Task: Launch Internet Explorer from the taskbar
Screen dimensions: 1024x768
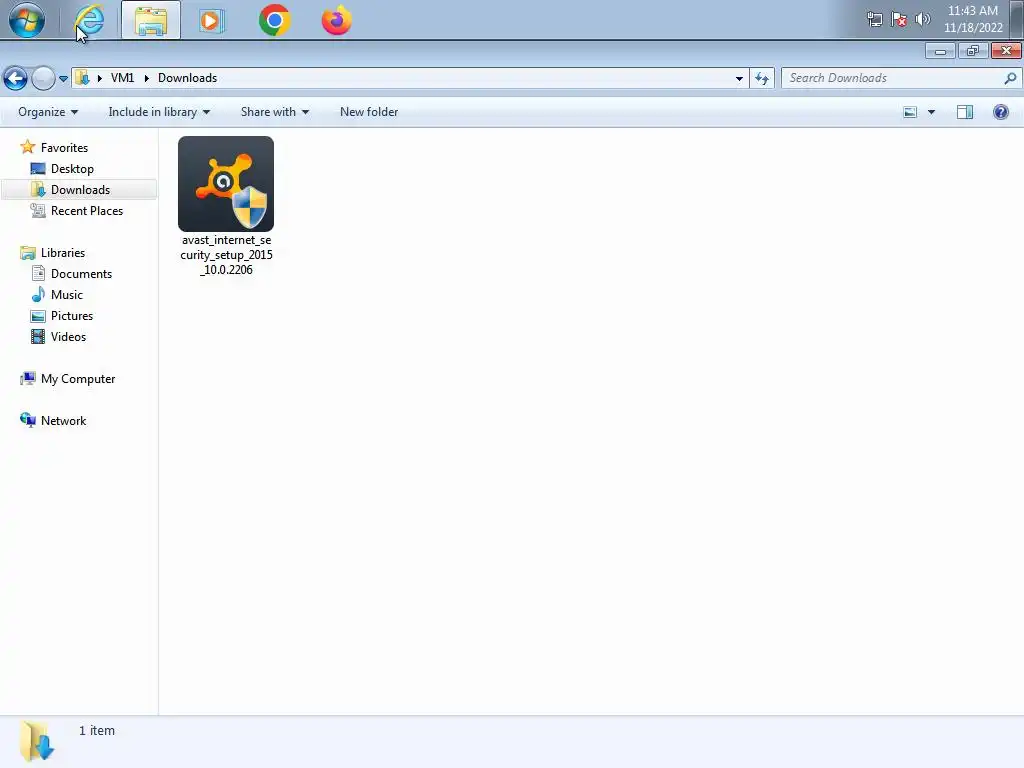Action: pyautogui.click(x=89, y=20)
